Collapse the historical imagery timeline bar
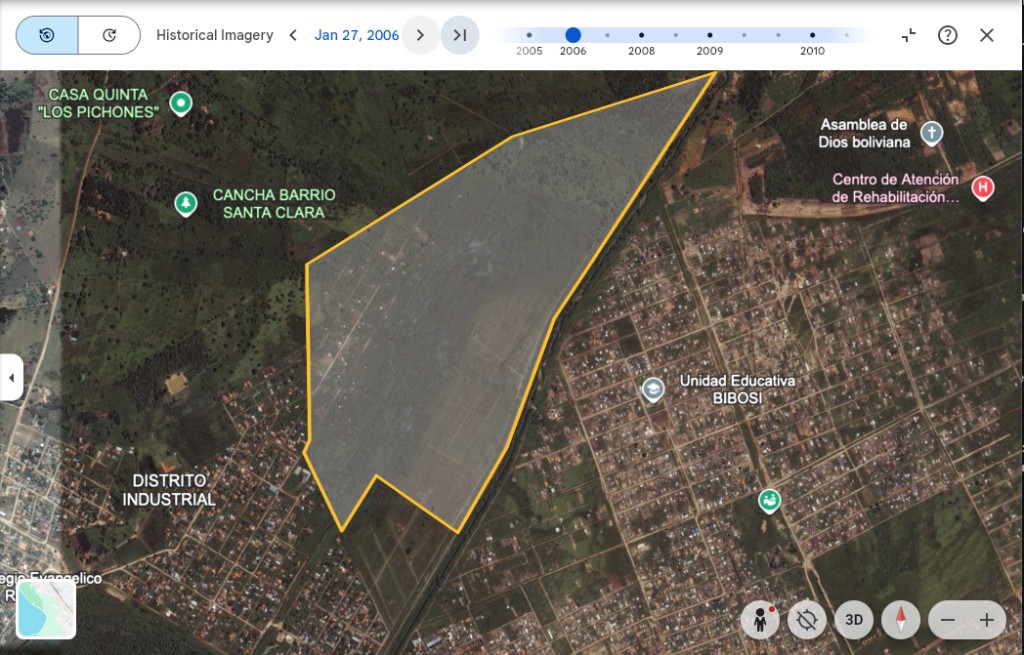Screen dimensions: 1024x655 pos(908,35)
